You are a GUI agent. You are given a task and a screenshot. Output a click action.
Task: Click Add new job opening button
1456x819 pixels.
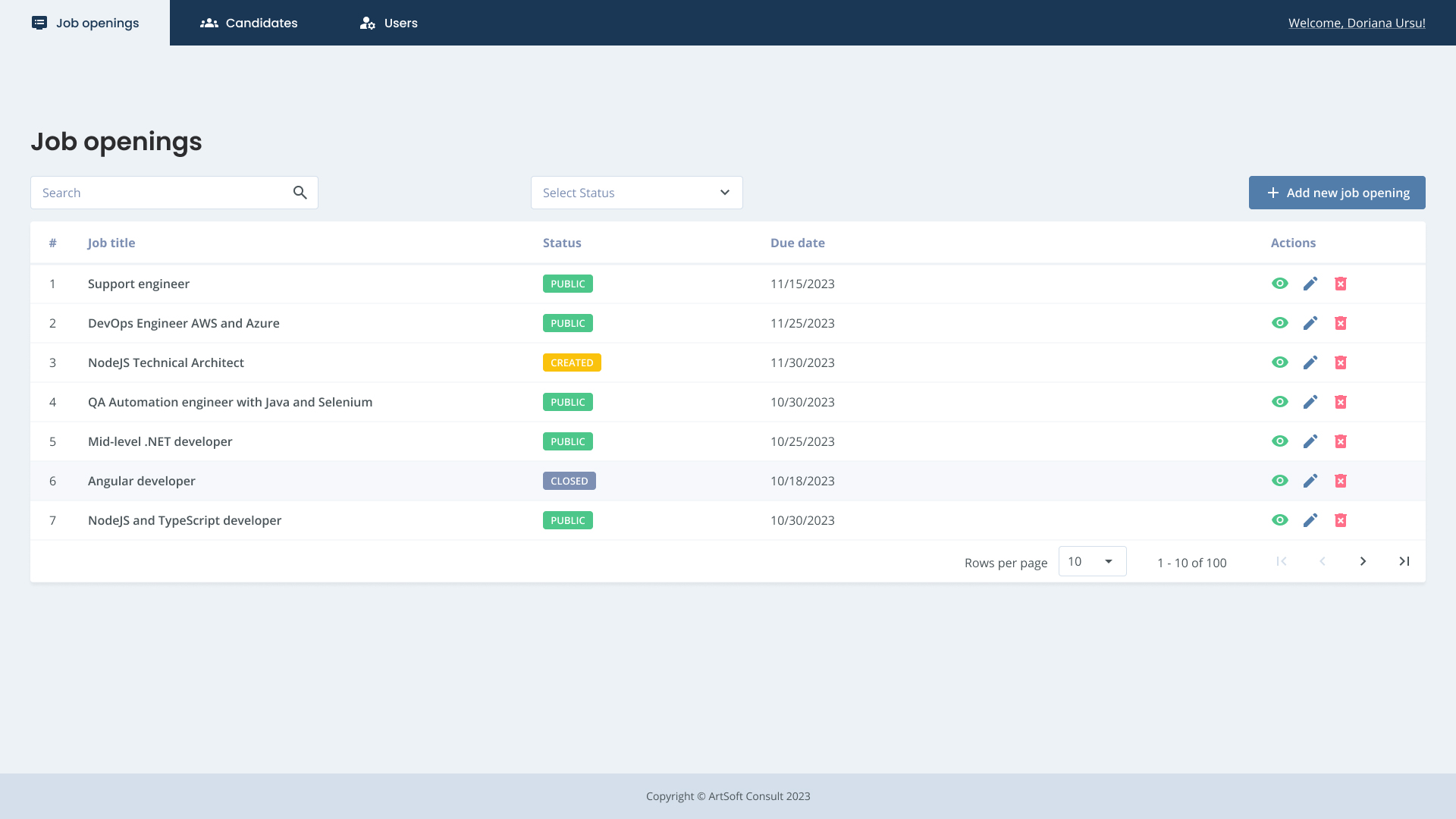click(1337, 193)
